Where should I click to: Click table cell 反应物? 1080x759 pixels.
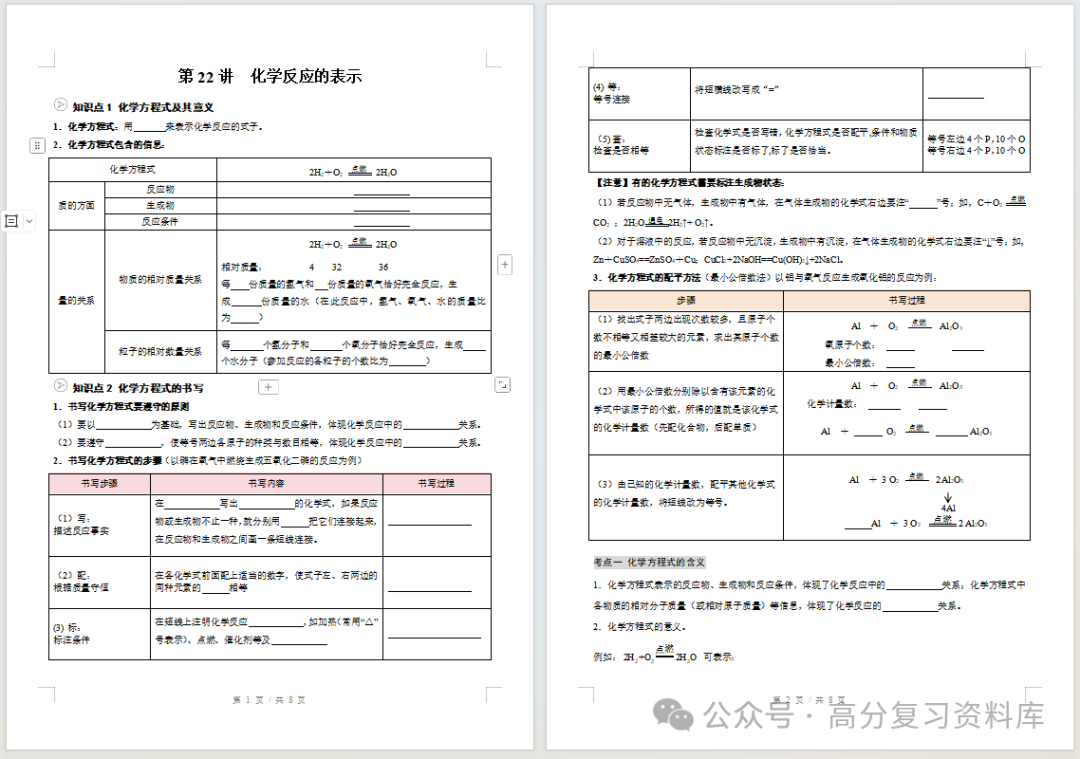click(x=160, y=189)
